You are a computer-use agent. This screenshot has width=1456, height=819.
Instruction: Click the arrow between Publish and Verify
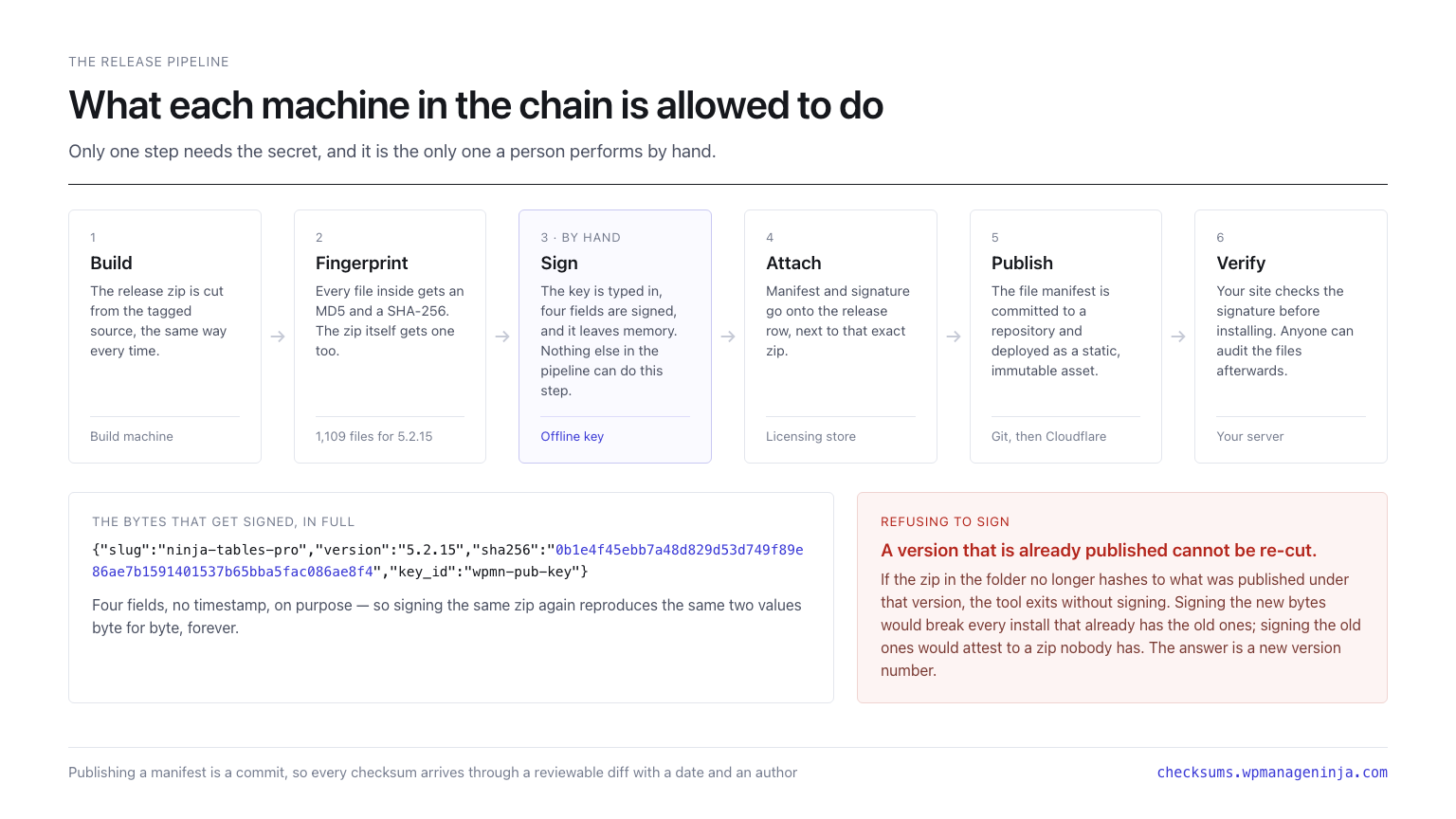(1178, 337)
